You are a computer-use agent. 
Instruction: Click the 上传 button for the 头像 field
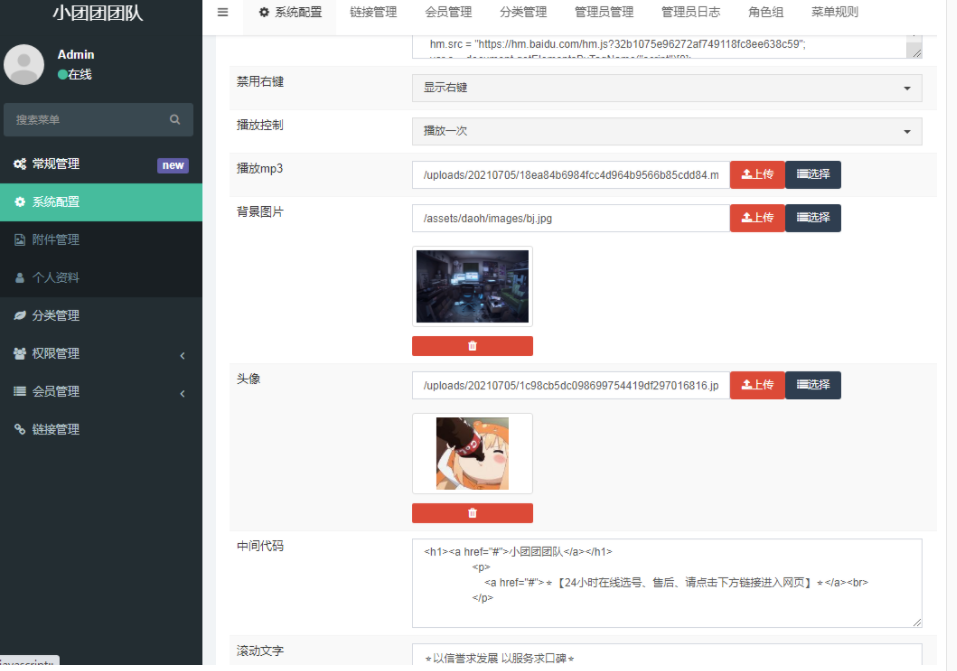click(x=757, y=384)
